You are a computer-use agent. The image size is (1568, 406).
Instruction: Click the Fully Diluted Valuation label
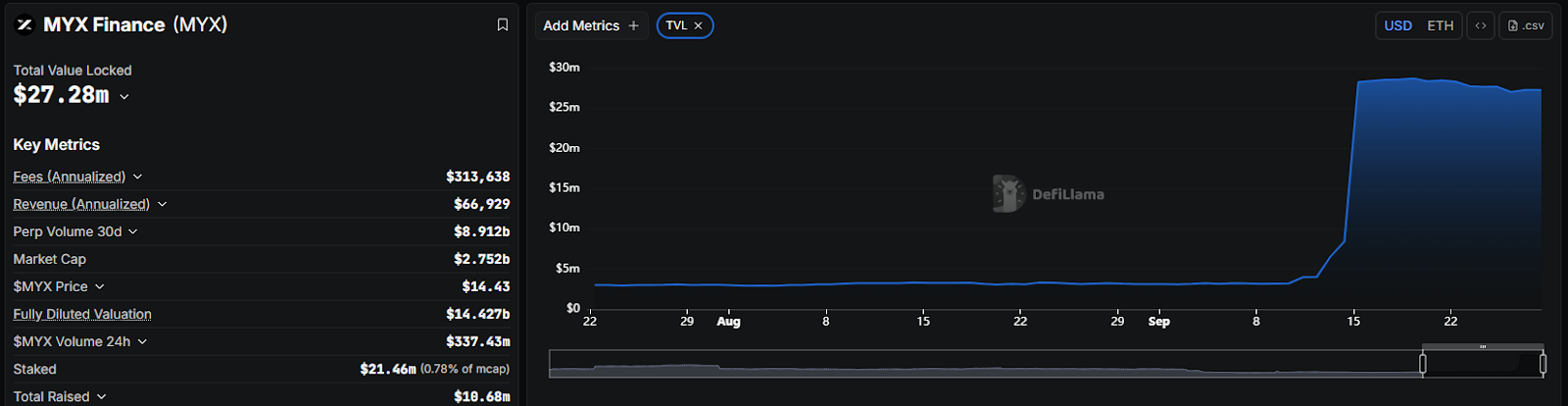point(82,314)
